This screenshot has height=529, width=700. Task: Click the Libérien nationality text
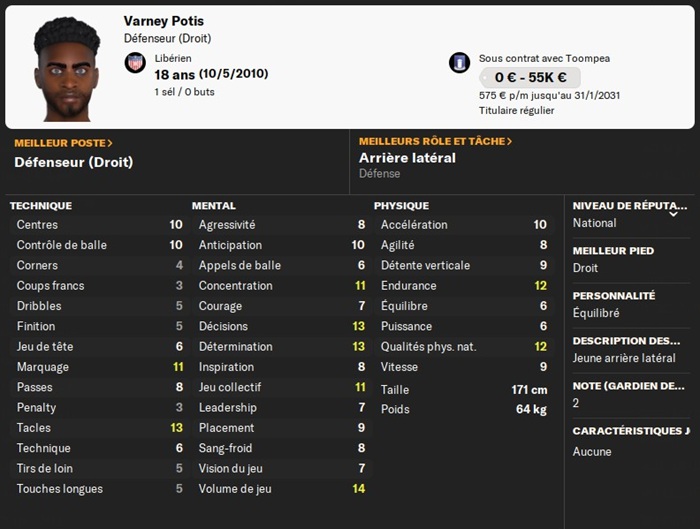[174, 58]
